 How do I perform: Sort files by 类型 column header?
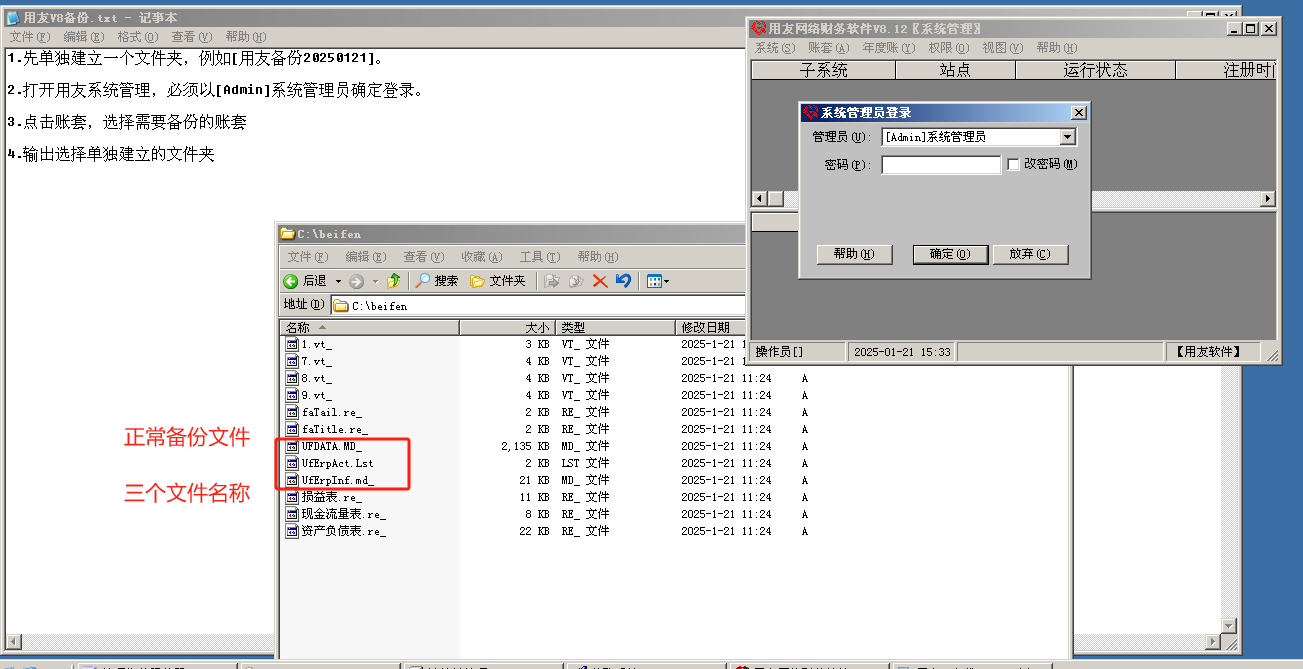tap(616, 328)
